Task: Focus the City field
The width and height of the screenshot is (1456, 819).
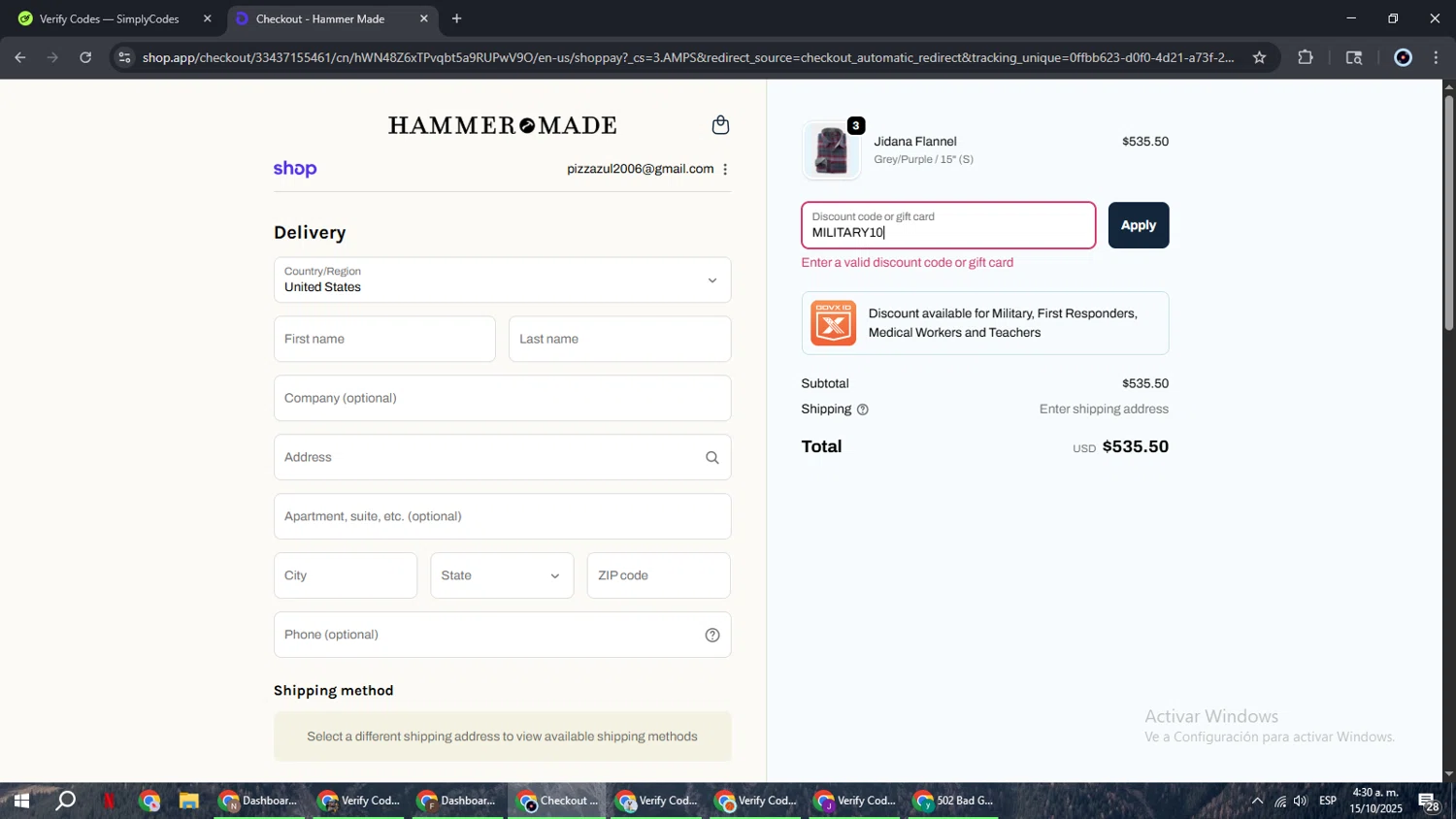Action: pos(346,575)
